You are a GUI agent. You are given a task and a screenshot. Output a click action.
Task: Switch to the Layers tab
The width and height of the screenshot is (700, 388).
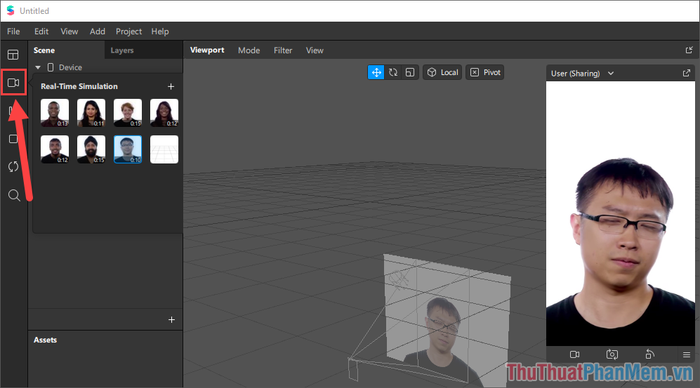coord(122,50)
